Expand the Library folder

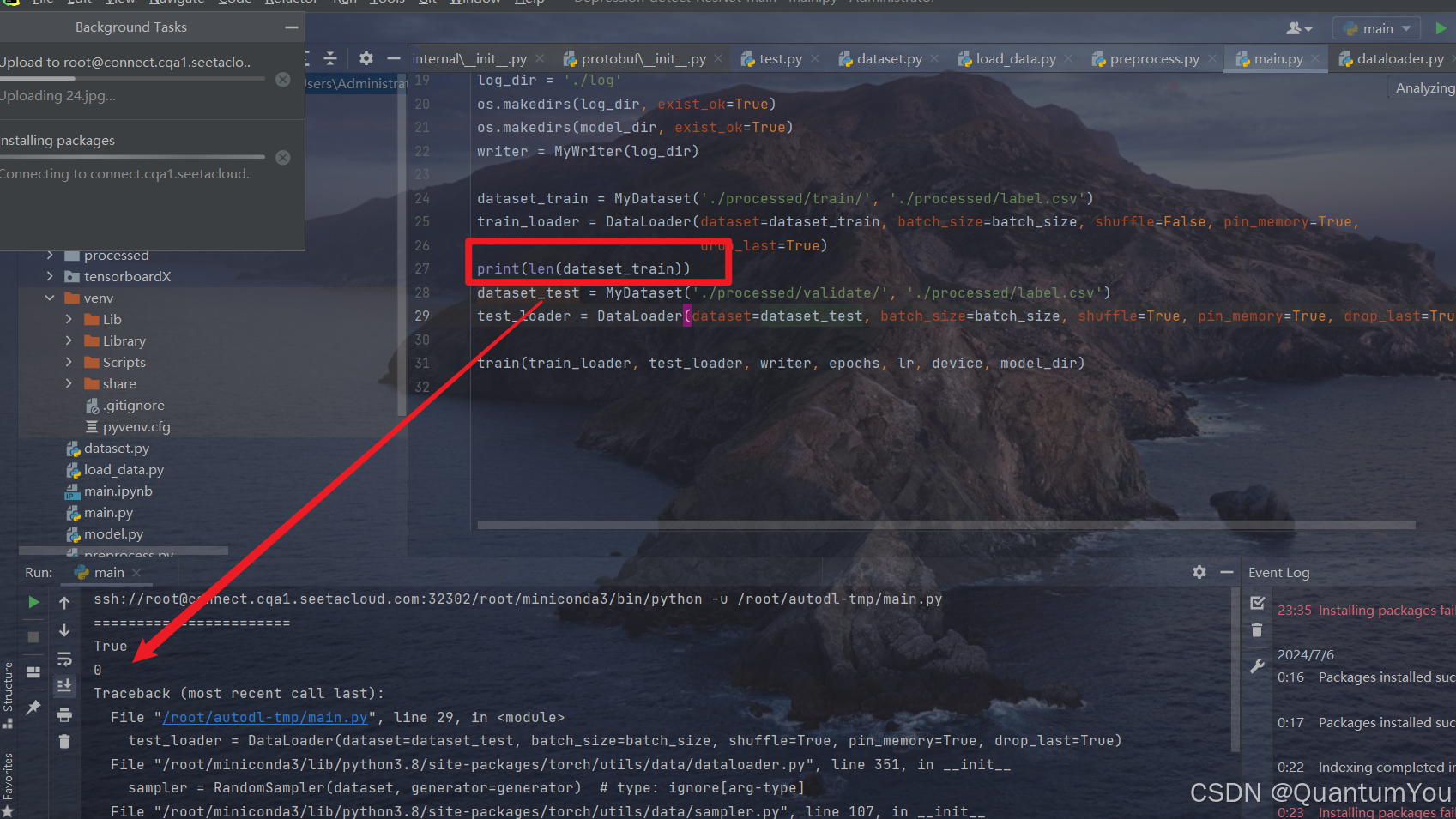coord(69,340)
